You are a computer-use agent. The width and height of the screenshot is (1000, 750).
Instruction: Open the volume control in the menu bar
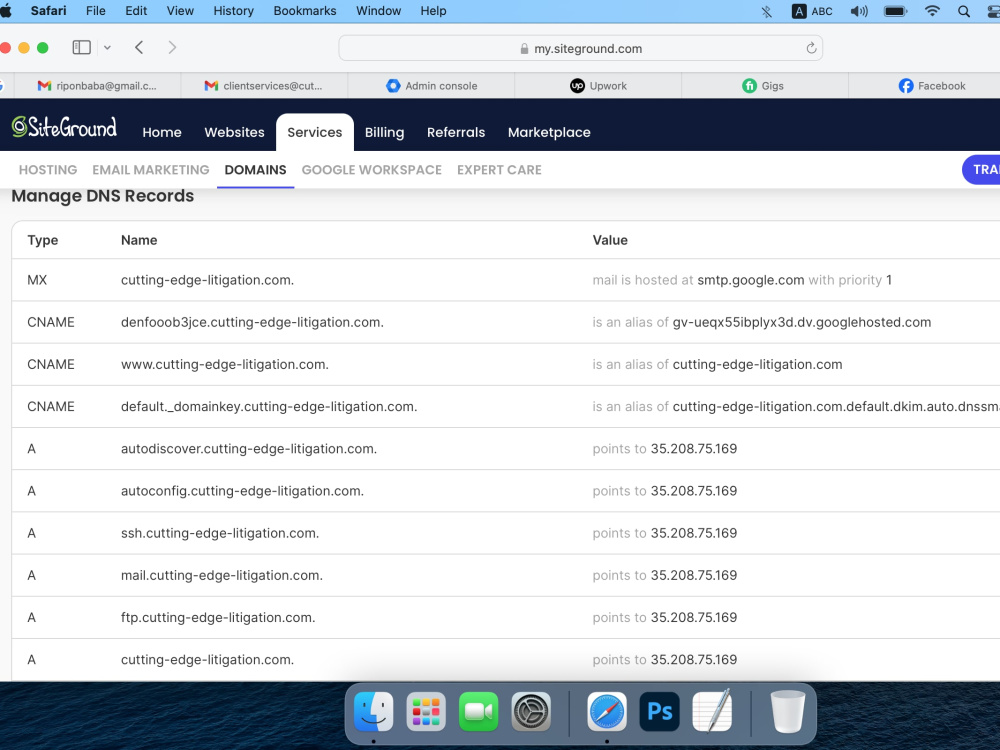859,11
